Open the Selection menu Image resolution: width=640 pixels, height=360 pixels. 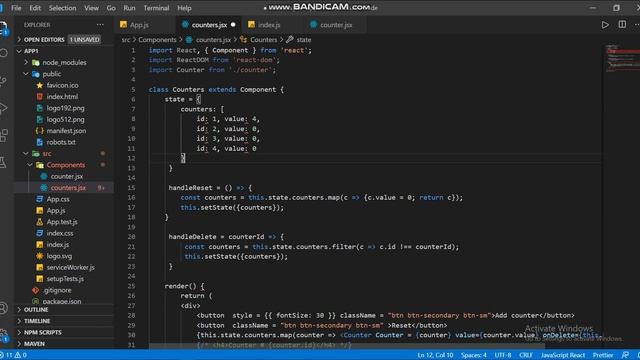click(62, 8)
